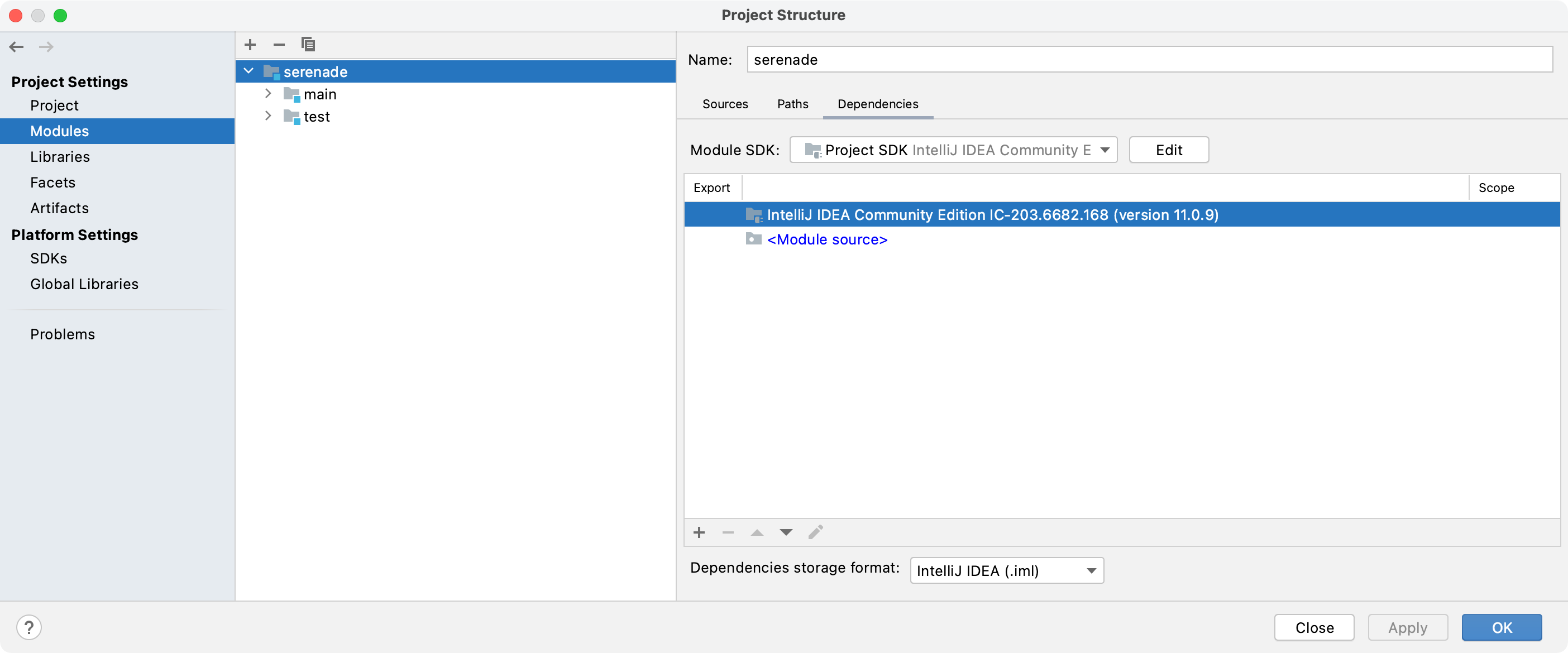Expand the main module node

[268, 94]
